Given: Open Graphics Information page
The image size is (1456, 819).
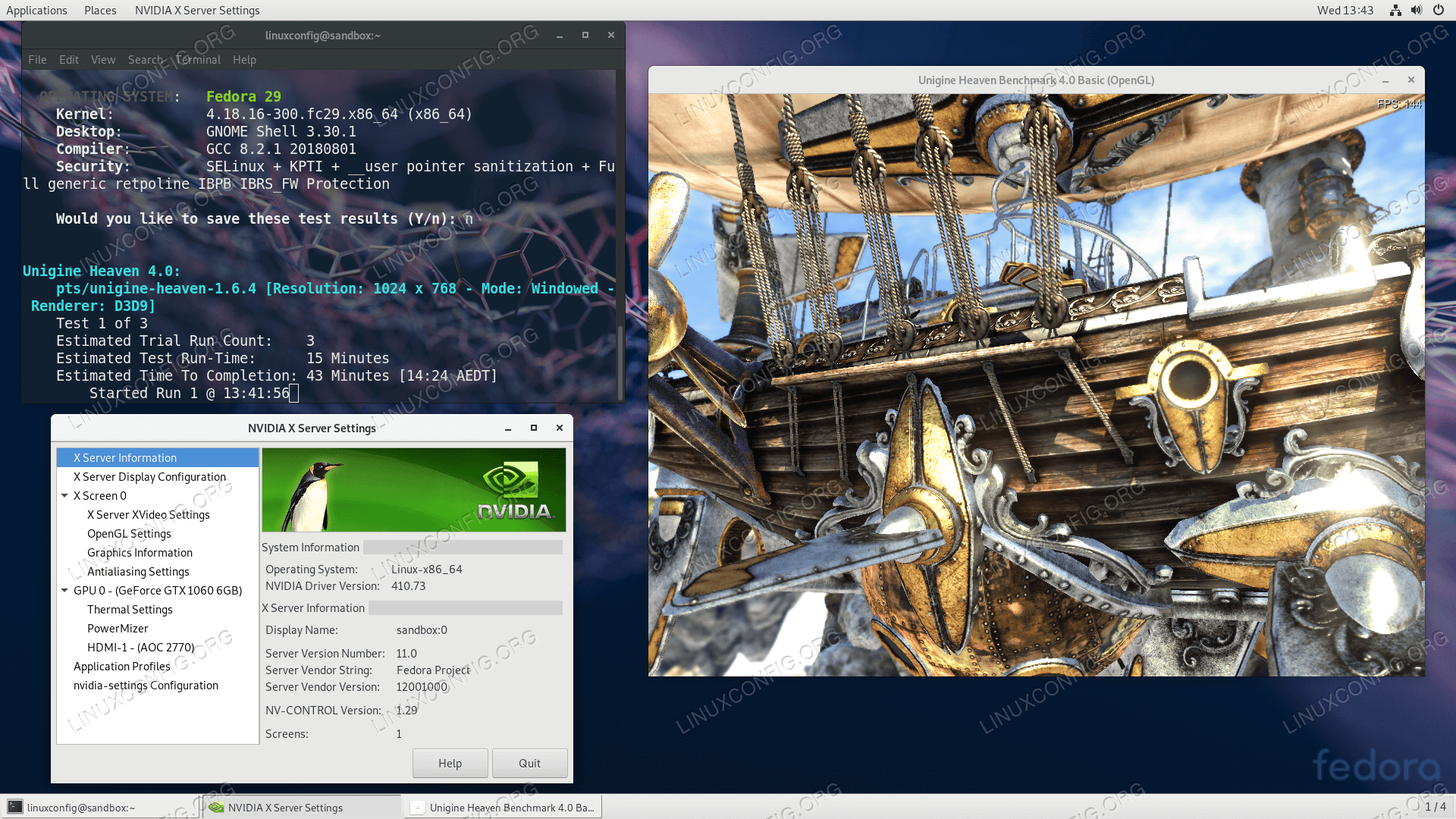Looking at the screenshot, I should [x=140, y=552].
